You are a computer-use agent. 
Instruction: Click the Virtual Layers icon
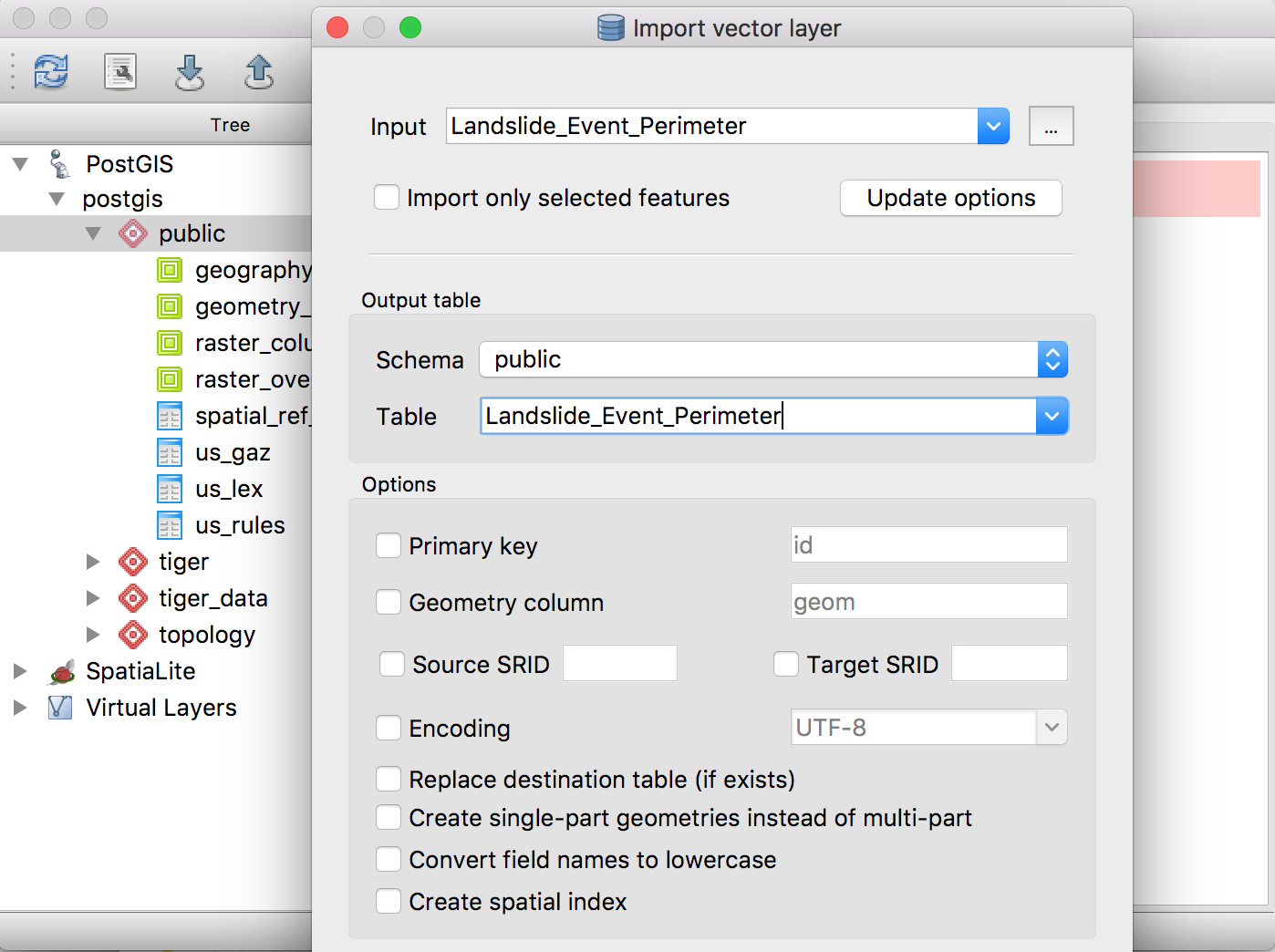point(59,708)
